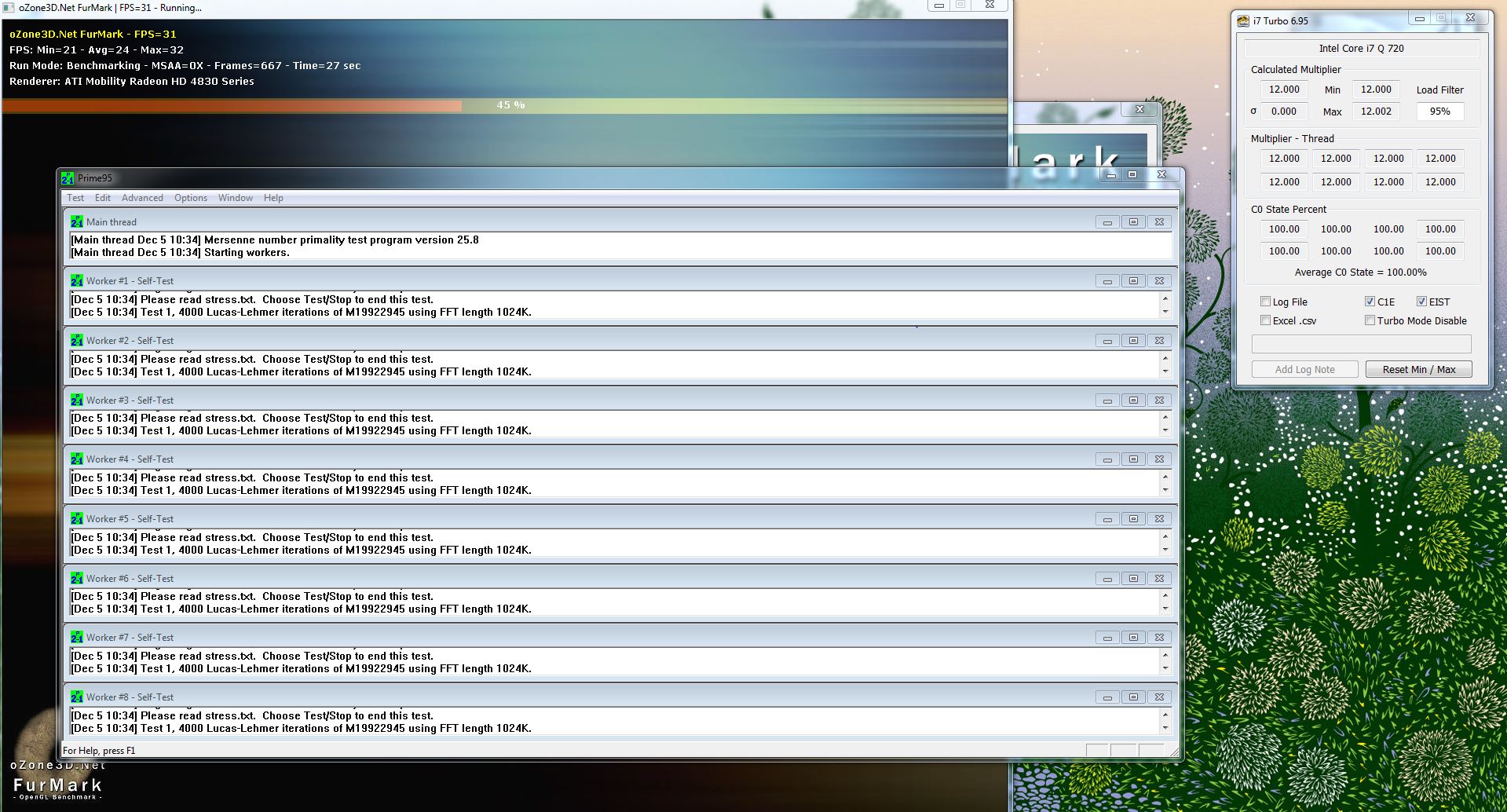Click the Worker #5 Self-Test window icon
The width and height of the screenshot is (1507, 812).
point(76,519)
